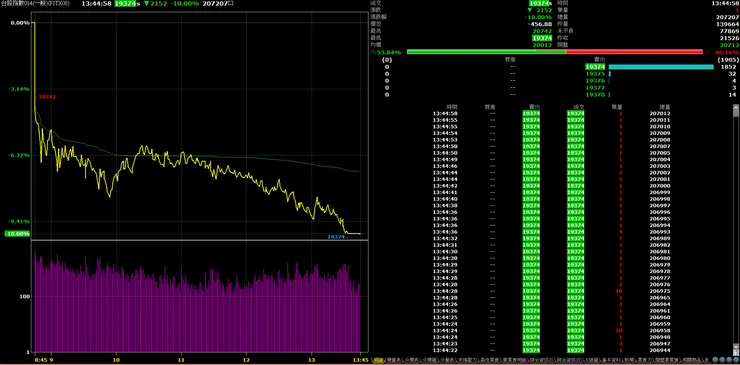Image resolution: width=740 pixels, height=365 pixels.
Task: Select the trade row with total volume 206975
Action: point(552,291)
